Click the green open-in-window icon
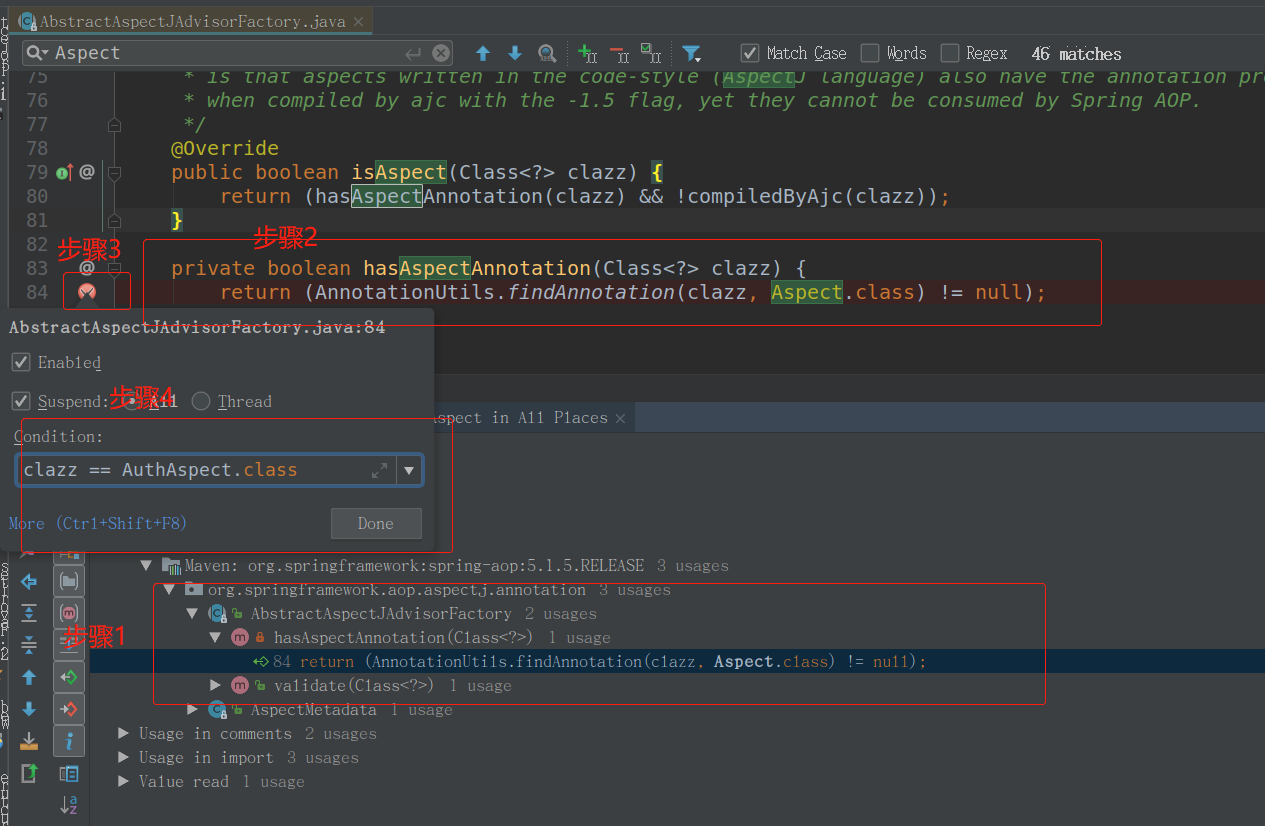 [29, 773]
